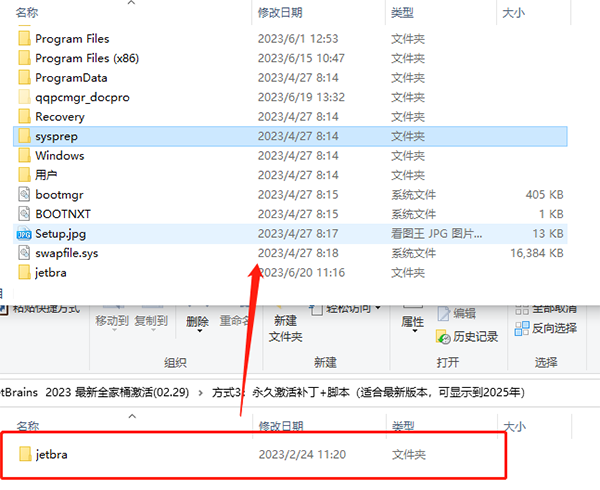Screen dimensions: 600x490
Task: Select the Windows name text
Action: click(x=60, y=156)
